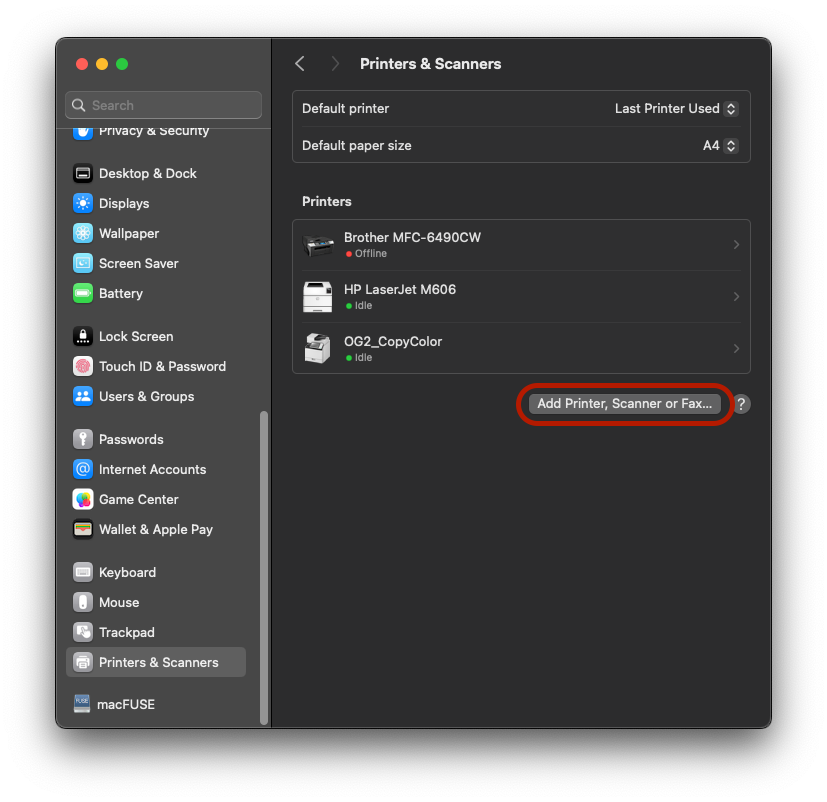Screen dimensions: 827x802
Task: Open Battery settings from sidebar
Action: point(120,293)
